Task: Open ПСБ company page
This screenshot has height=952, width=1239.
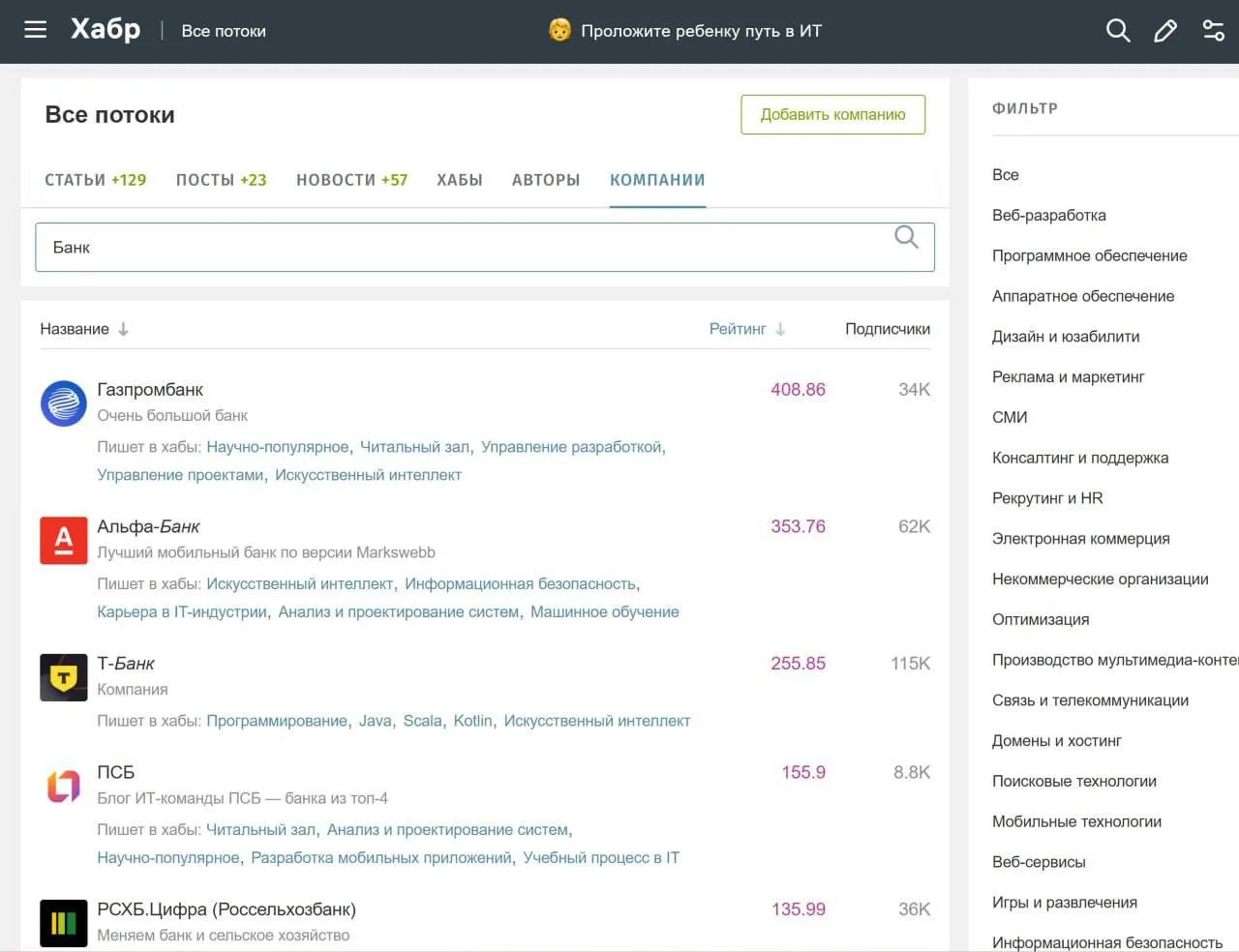Action: pos(116,772)
